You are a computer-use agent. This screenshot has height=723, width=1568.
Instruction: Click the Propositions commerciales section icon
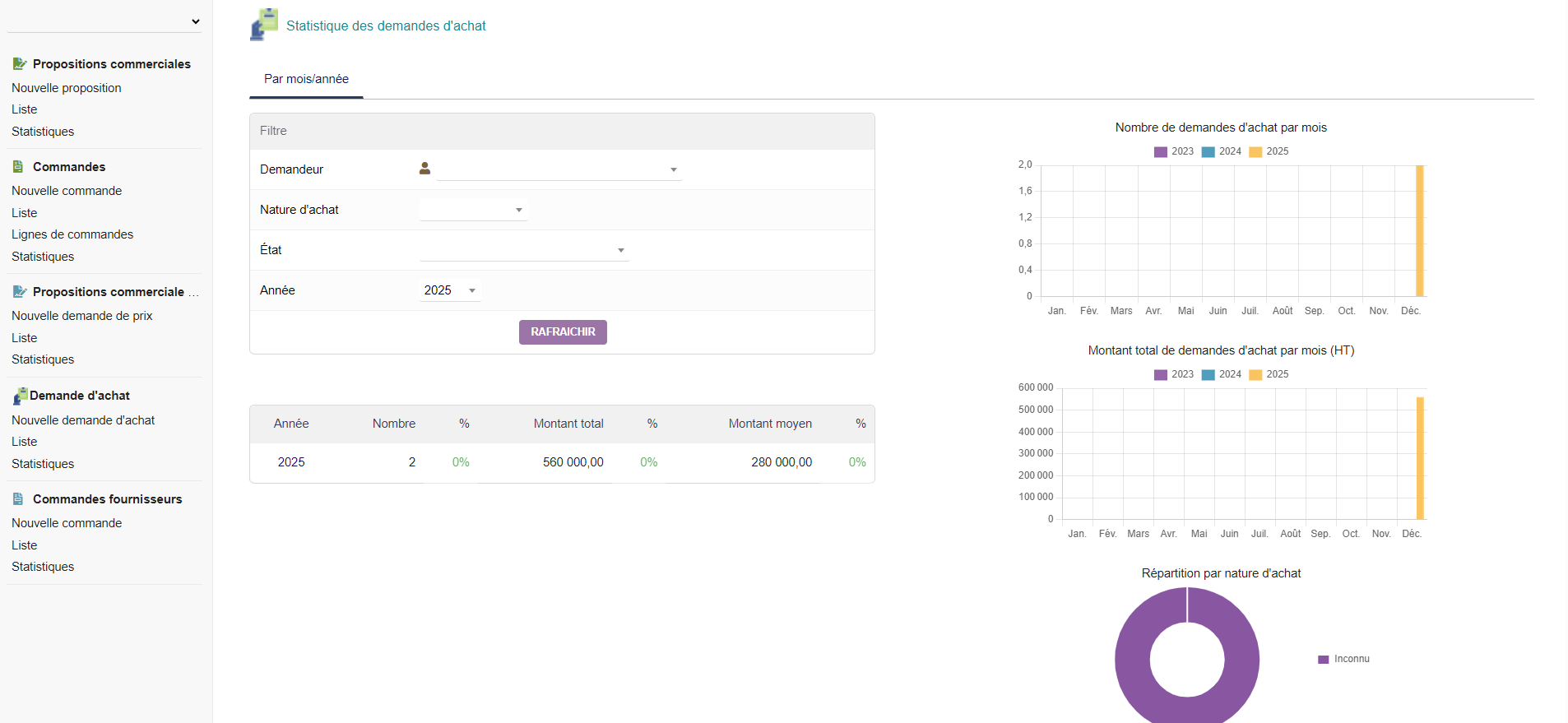[20, 63]
